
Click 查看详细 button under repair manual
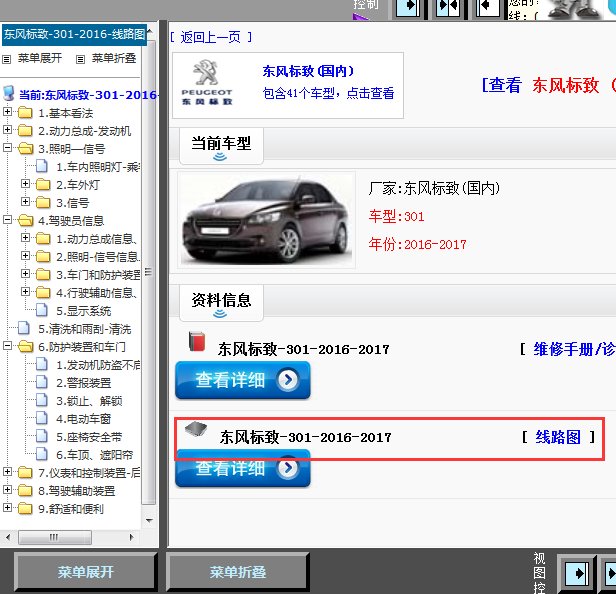click(x=243, y=380)
